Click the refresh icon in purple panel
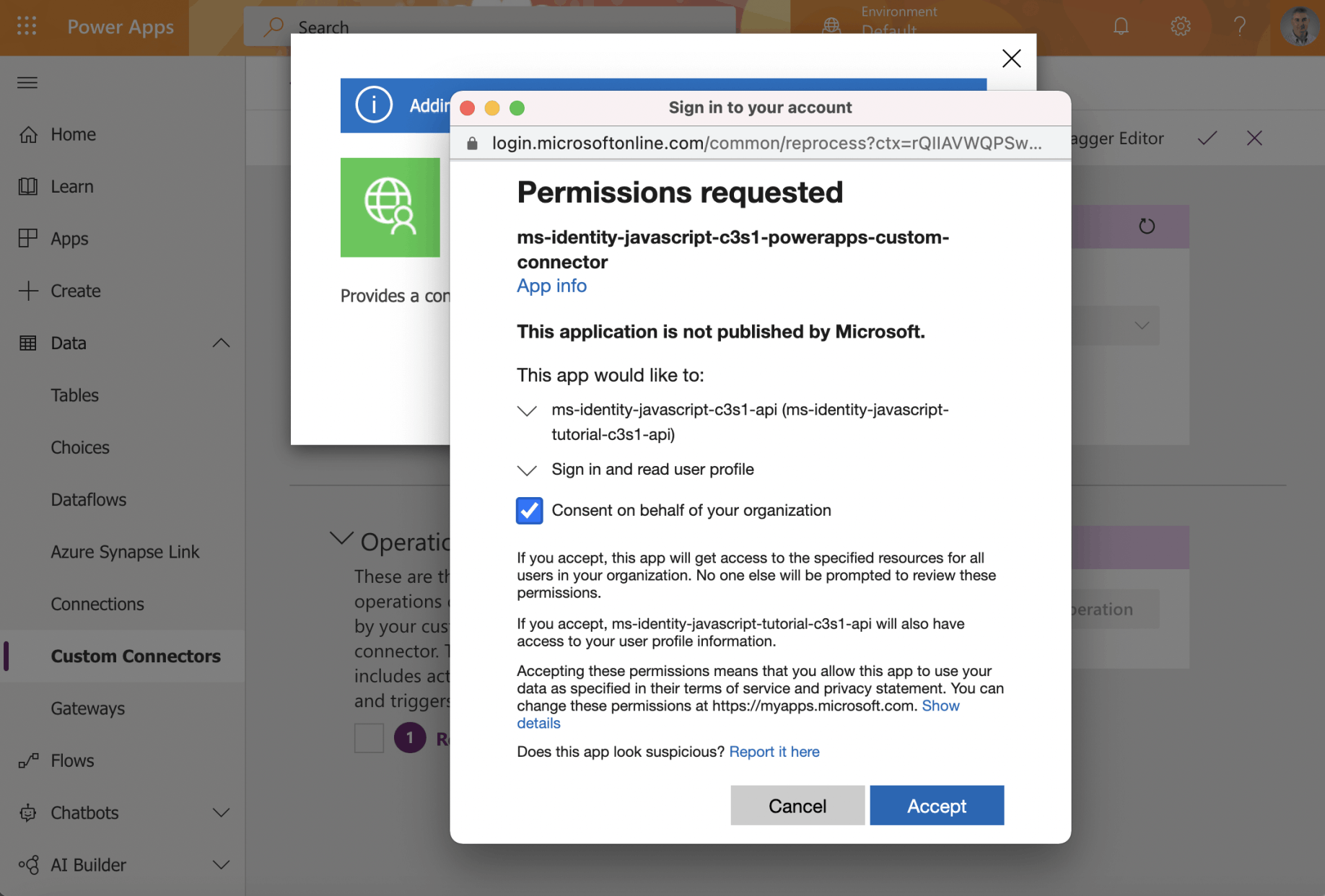The height and width of the screenshot is (896, 1325). pos(1146,226)
